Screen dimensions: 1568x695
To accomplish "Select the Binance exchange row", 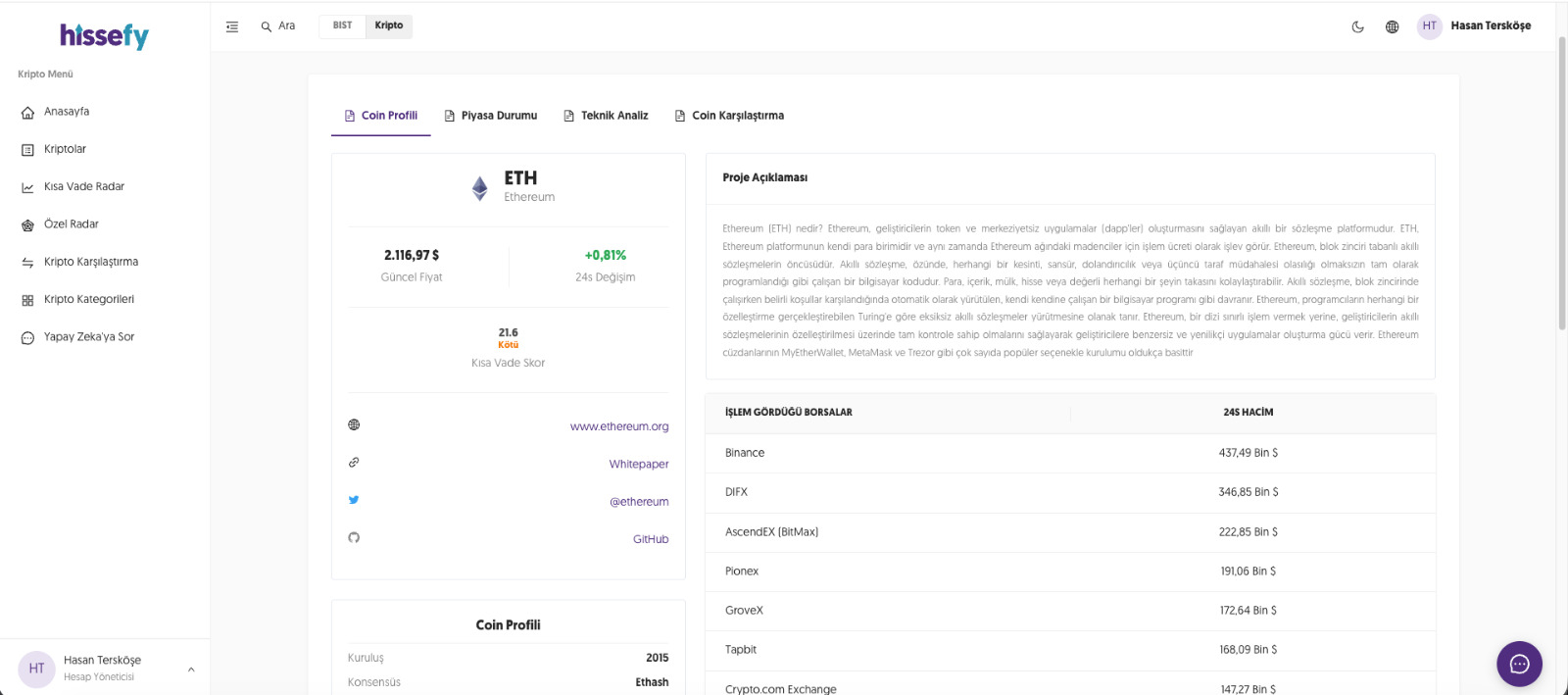I will [1070, 453].
